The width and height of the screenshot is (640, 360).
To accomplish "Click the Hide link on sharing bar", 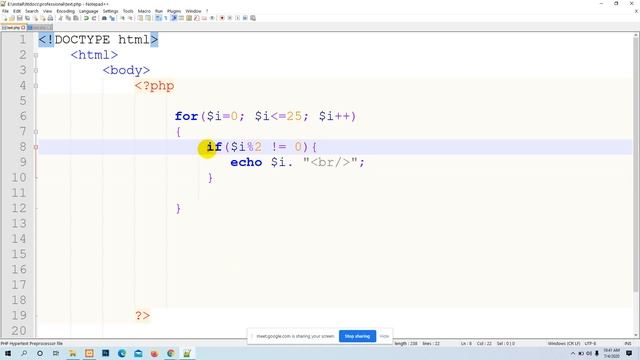I will pyautogui.click(x=384, y=336).
